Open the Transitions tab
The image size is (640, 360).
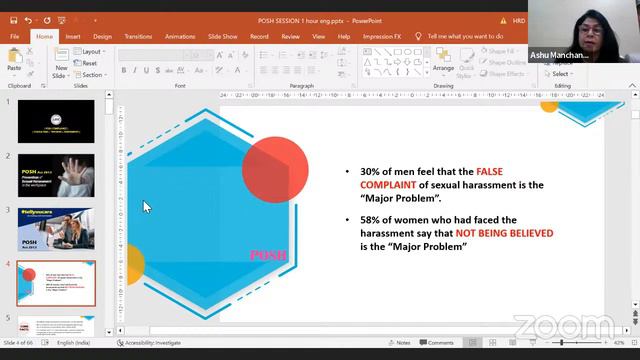(x=138, y=36)
